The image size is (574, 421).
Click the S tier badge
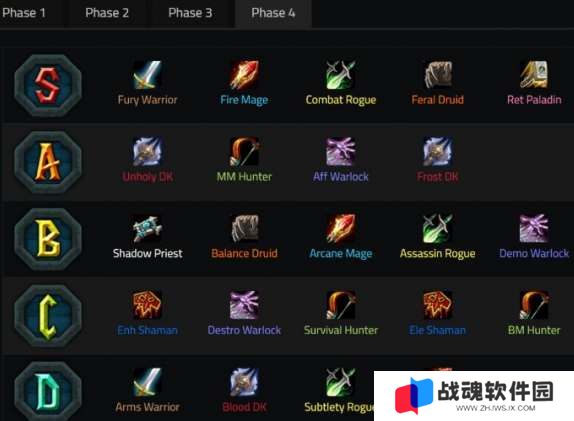[x=48, y=85]
